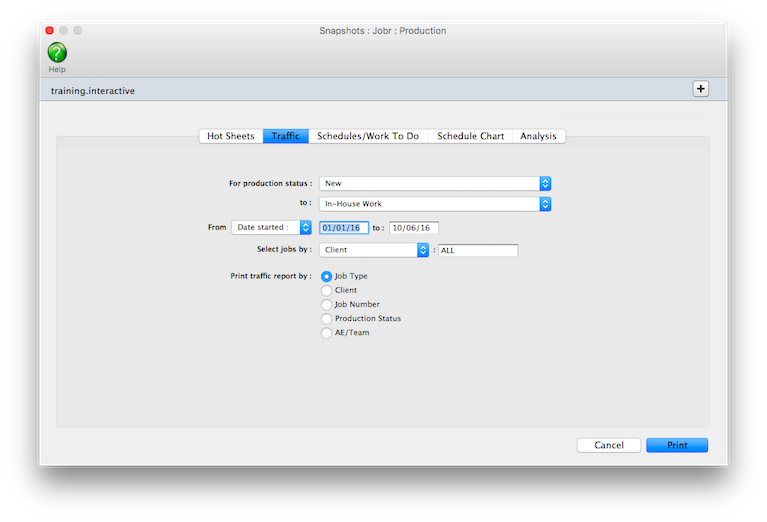Click the plus button beside training.interactive
This screenshot has width=767, height=522.
(x=700, y=89)
